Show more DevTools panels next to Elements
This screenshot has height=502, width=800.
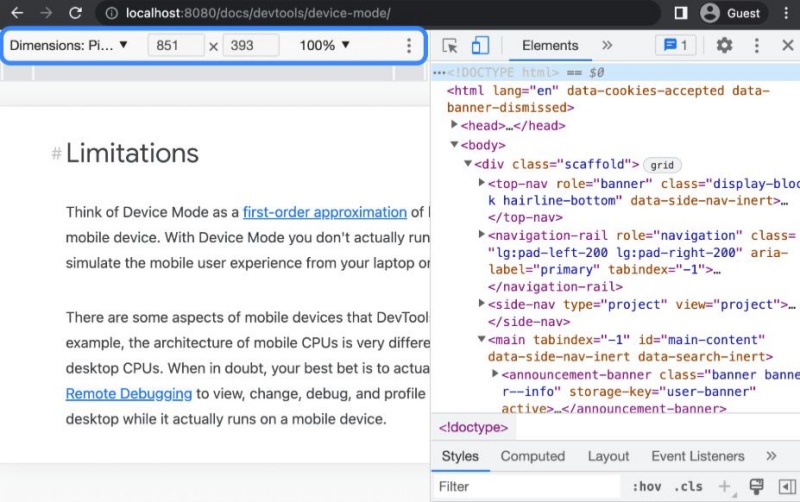(607, 46)
